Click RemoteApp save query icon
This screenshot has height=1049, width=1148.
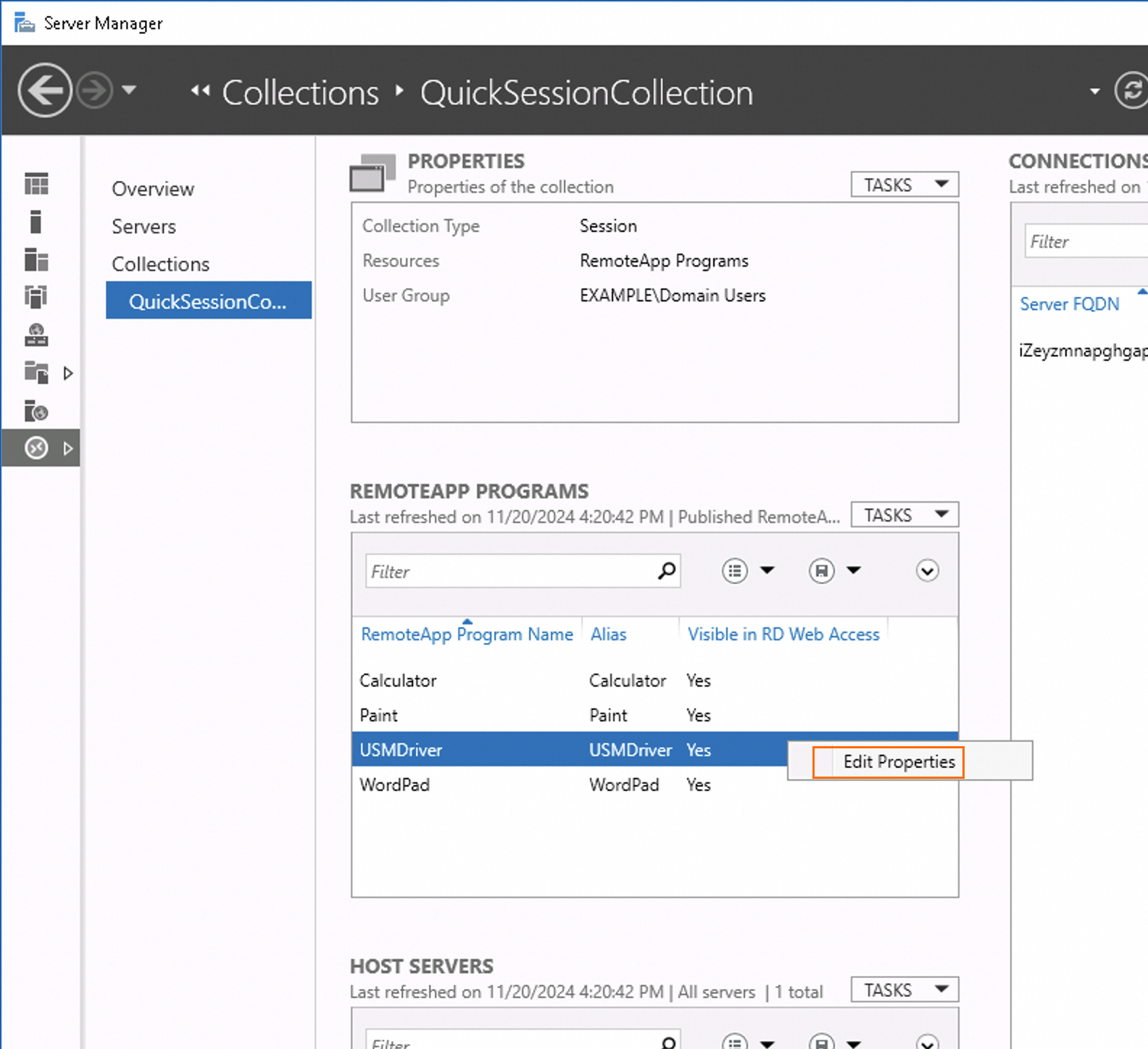pyautogui.click(x=821, y=571)
